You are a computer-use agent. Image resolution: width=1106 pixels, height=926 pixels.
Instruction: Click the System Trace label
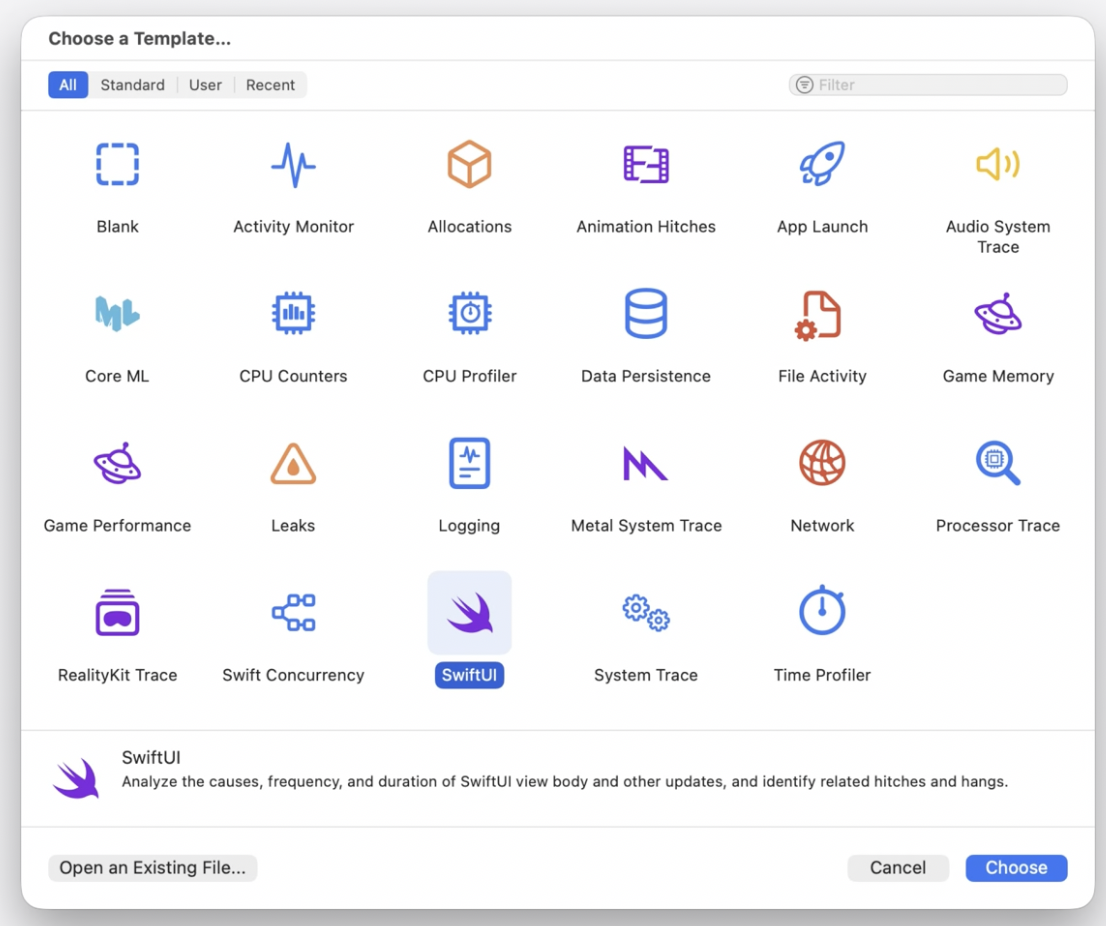pyautogui.click(x=646, y=675)
